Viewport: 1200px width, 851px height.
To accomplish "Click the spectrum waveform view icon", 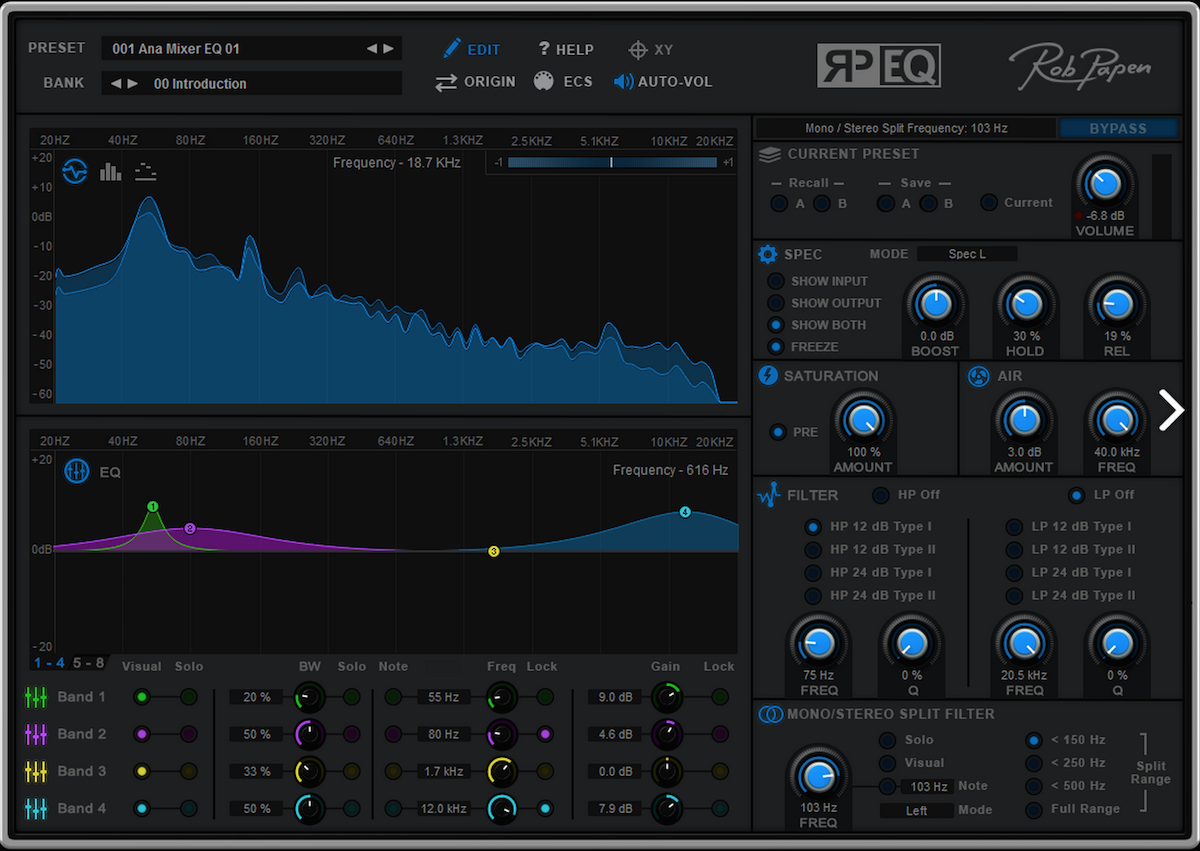I will pos(74,172).
